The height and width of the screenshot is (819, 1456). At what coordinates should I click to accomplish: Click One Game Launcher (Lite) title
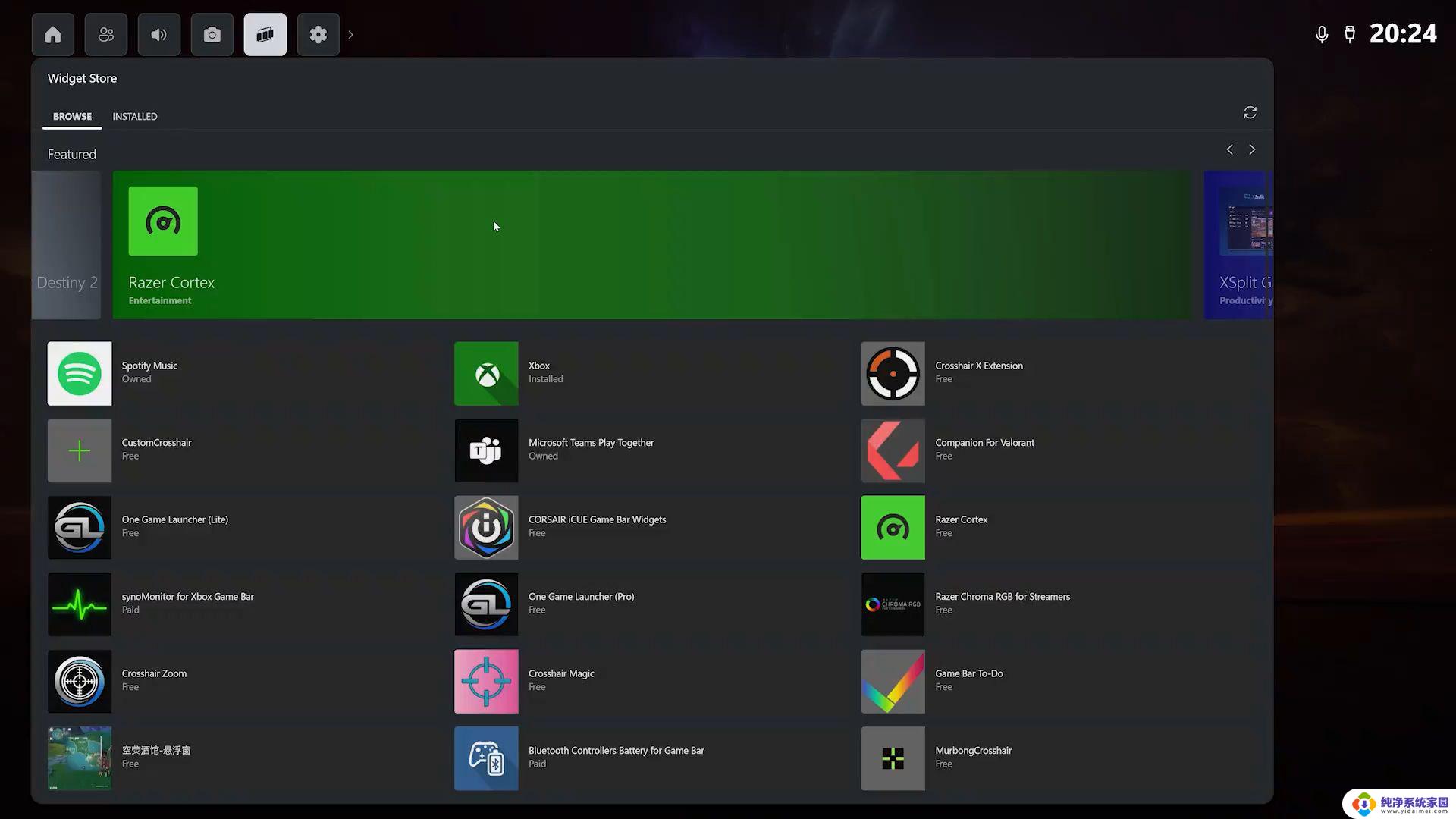click(174, 519)
